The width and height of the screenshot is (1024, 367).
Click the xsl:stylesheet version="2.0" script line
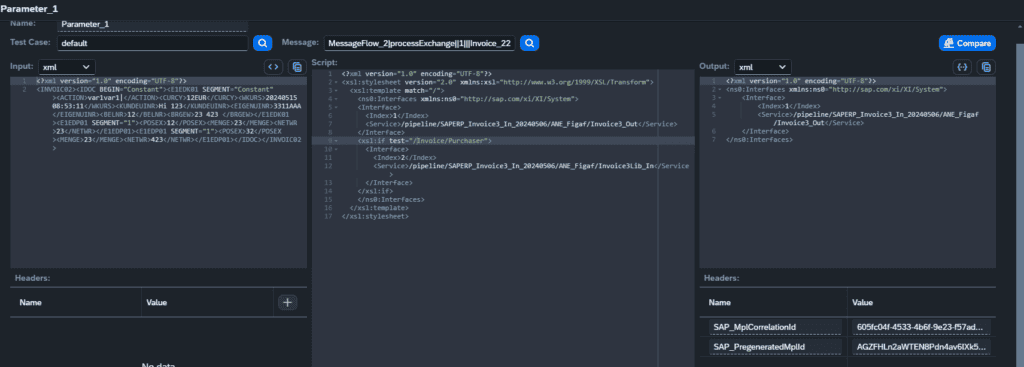pos(498,83)
